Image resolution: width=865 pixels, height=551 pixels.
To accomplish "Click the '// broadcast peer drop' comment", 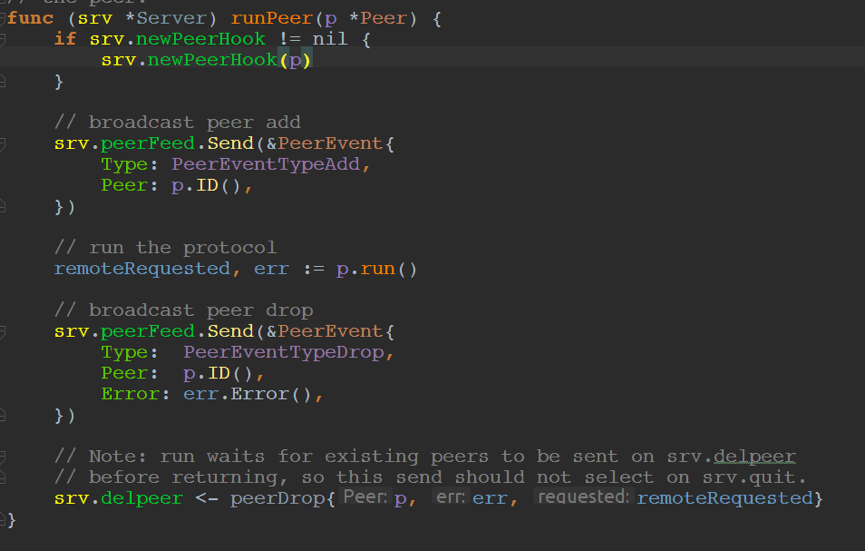I will point(183,311).
